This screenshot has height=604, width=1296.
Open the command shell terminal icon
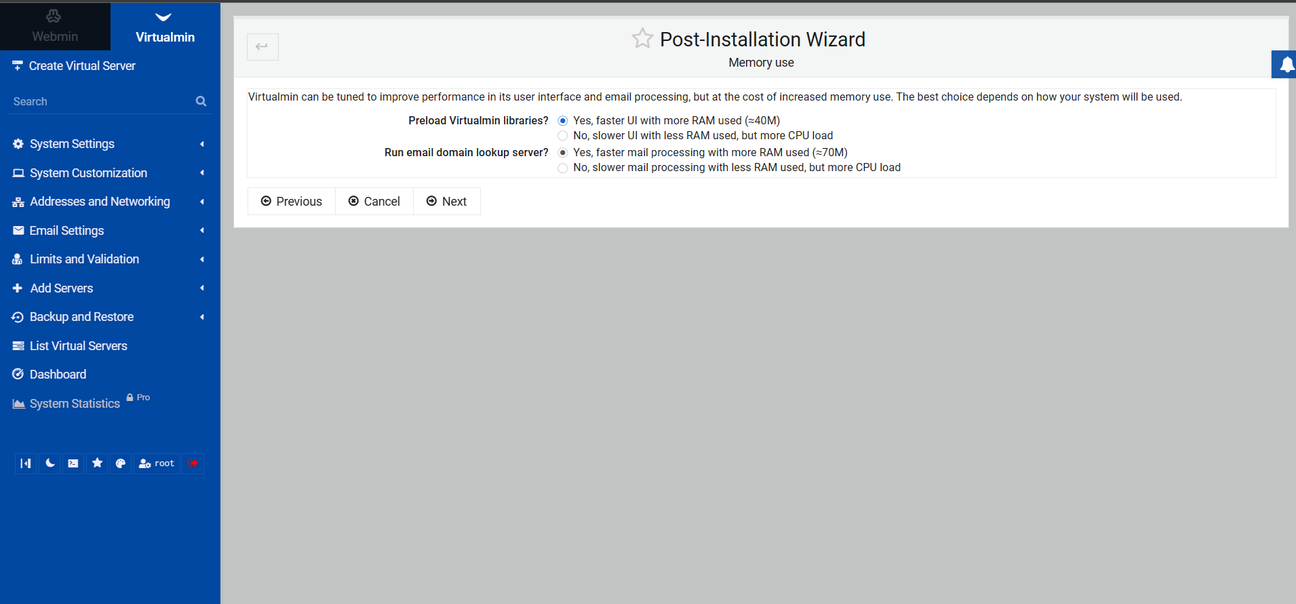click(73, 464)
